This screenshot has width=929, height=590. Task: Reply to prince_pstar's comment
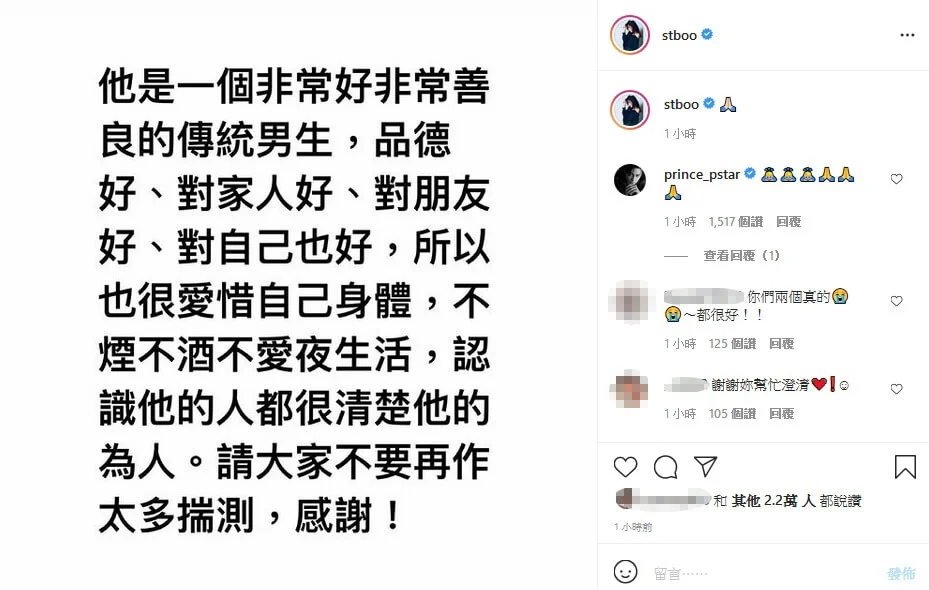click(789, 222)
